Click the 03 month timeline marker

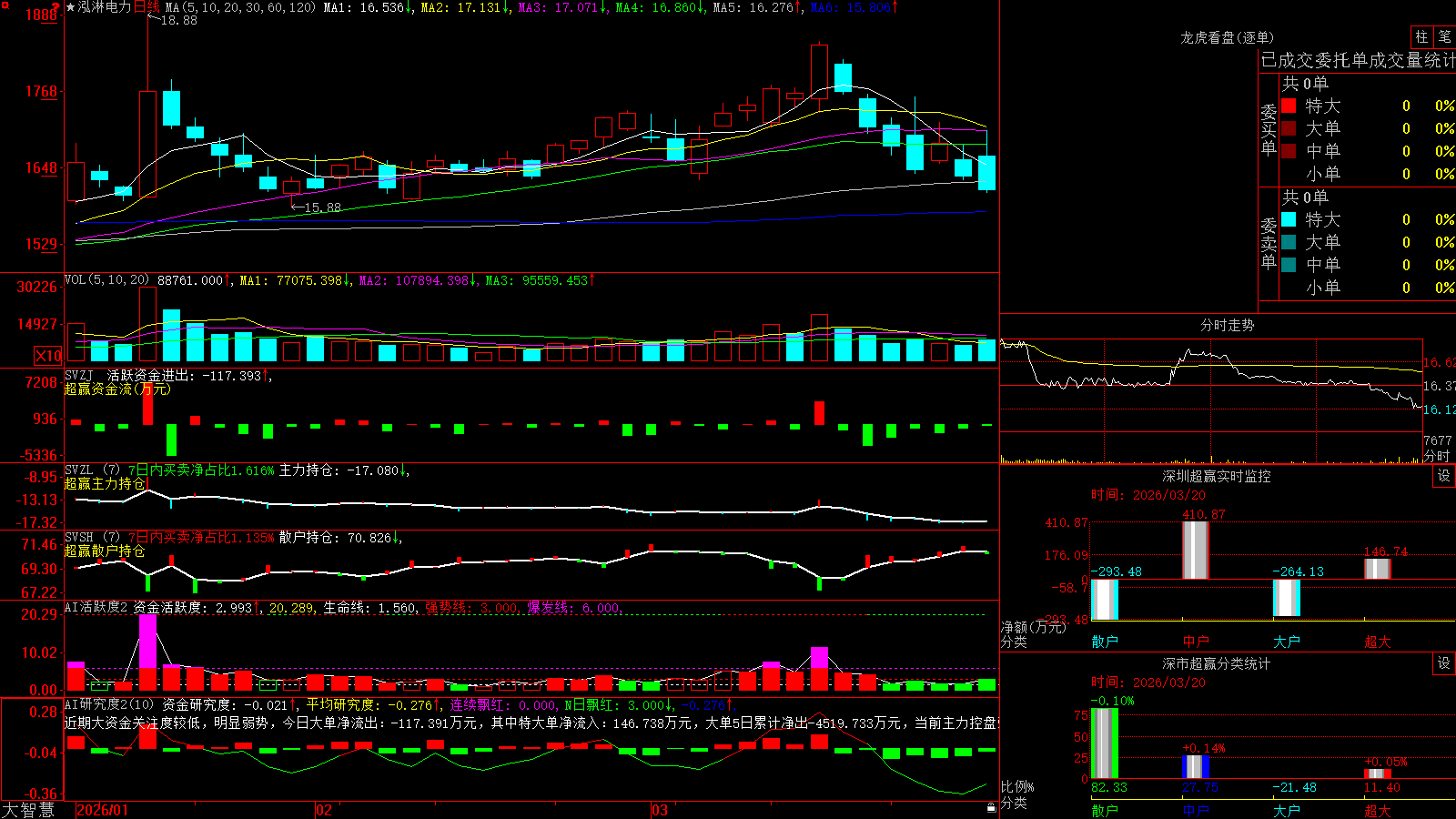[660, 810]
